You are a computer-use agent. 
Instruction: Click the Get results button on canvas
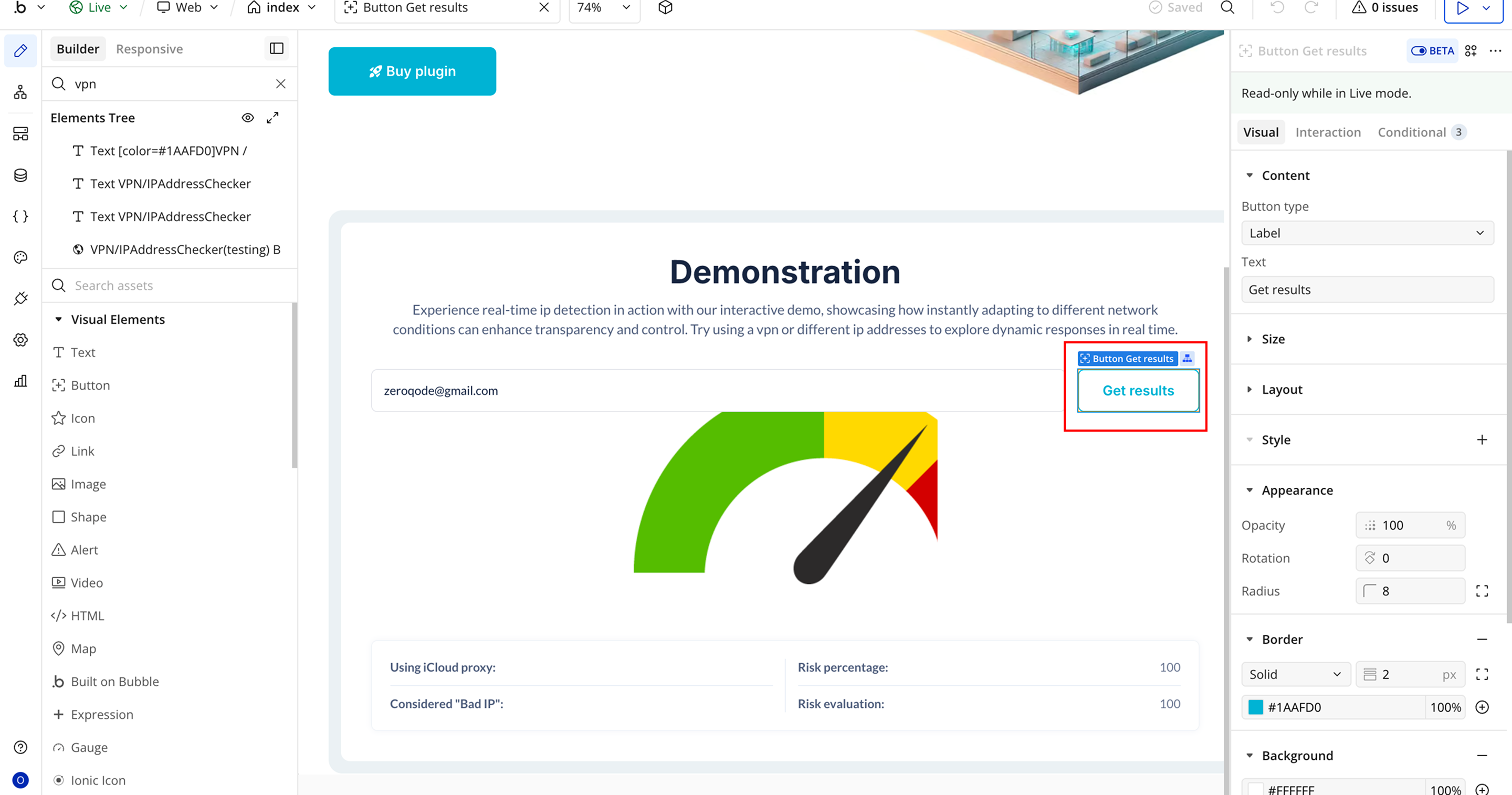click(1138, 391)
